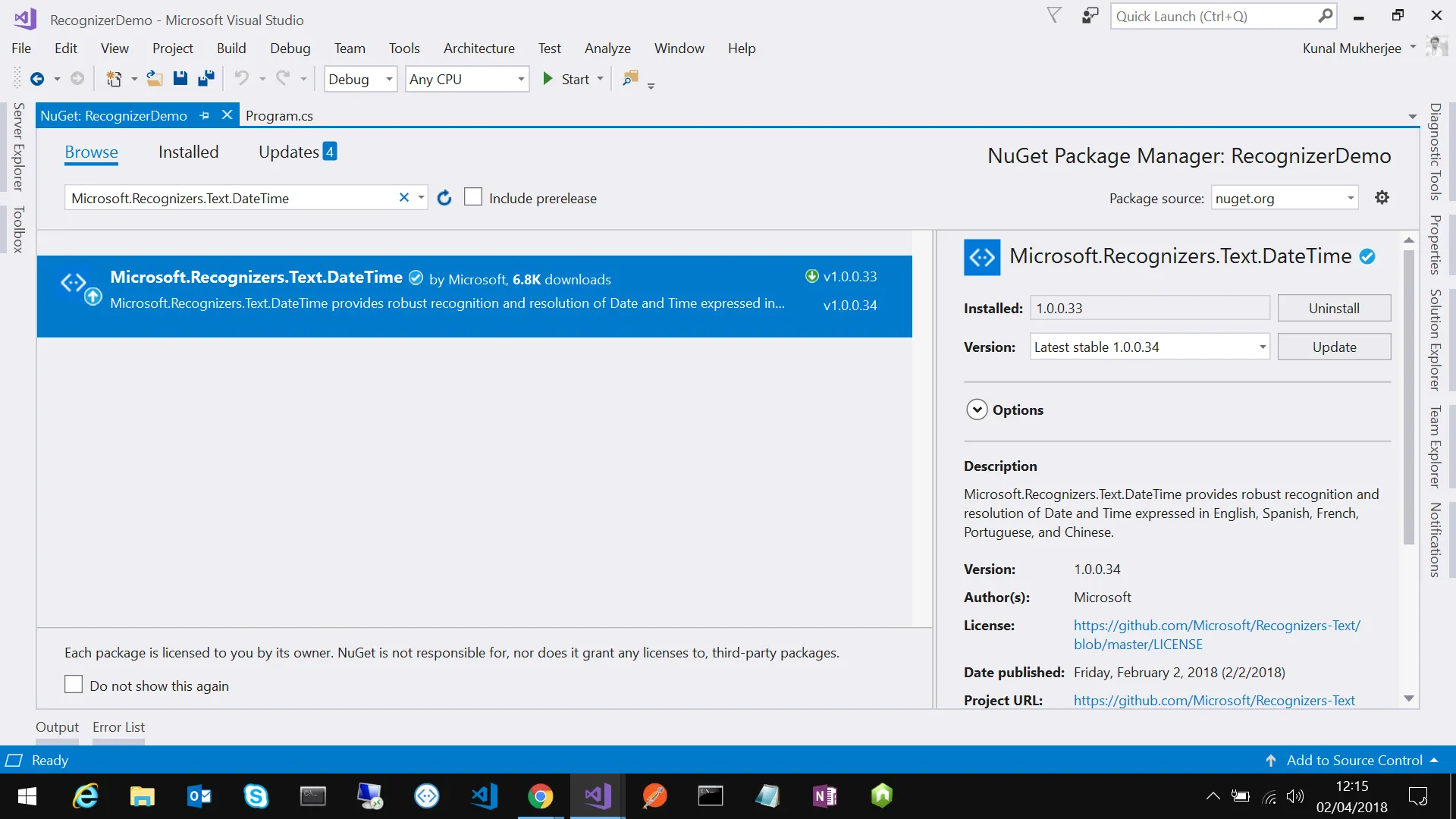Check Do not show this again
This screenshot has width=1456, height=819.
[x=74, y=685]
